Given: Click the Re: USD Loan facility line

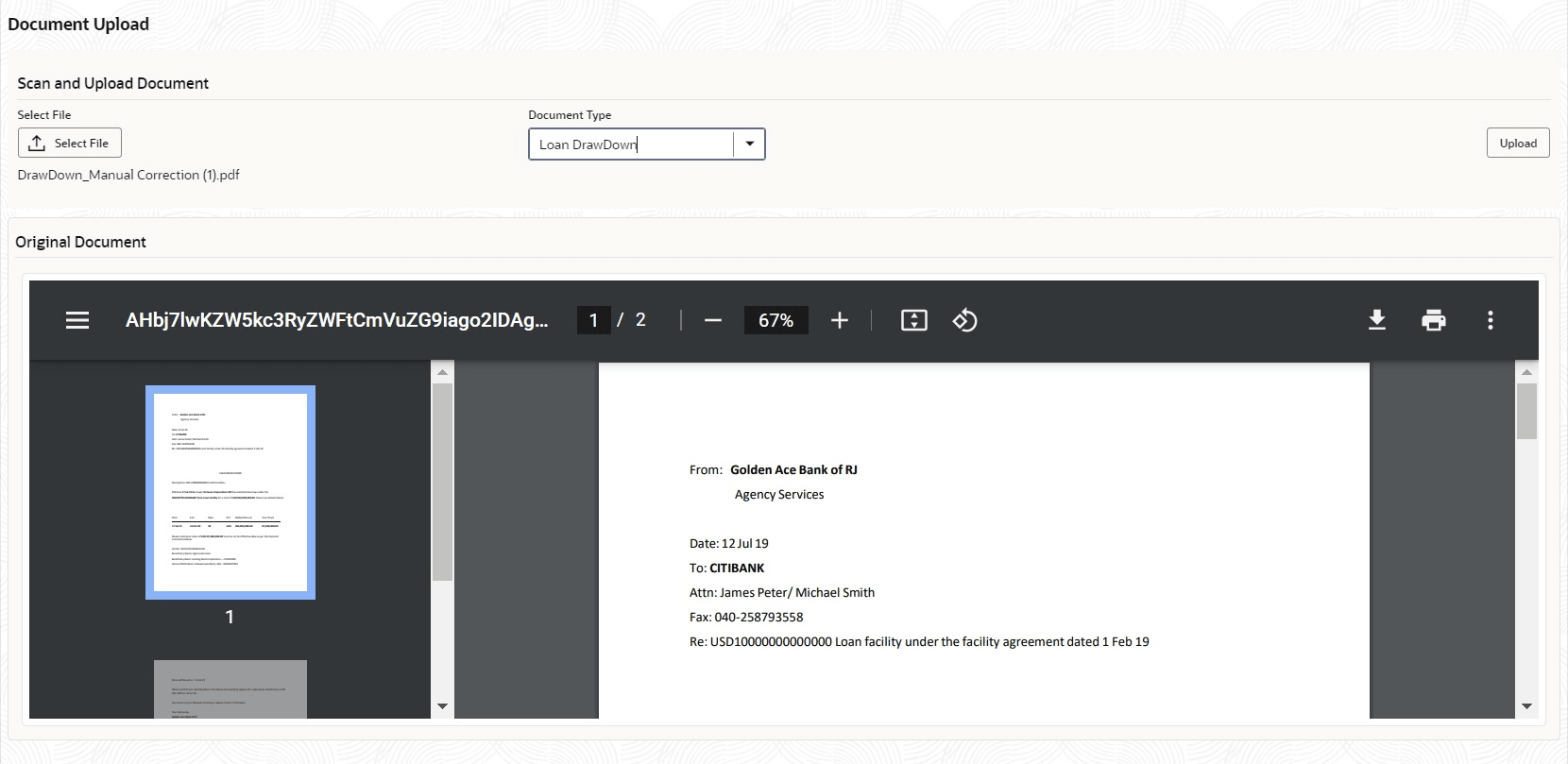Looking at the screenshot, I should coord(919,641).
